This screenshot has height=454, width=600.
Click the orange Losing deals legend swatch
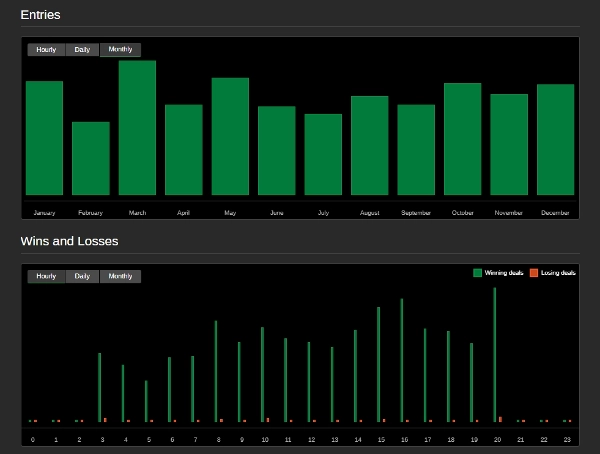tap(534, 272)
